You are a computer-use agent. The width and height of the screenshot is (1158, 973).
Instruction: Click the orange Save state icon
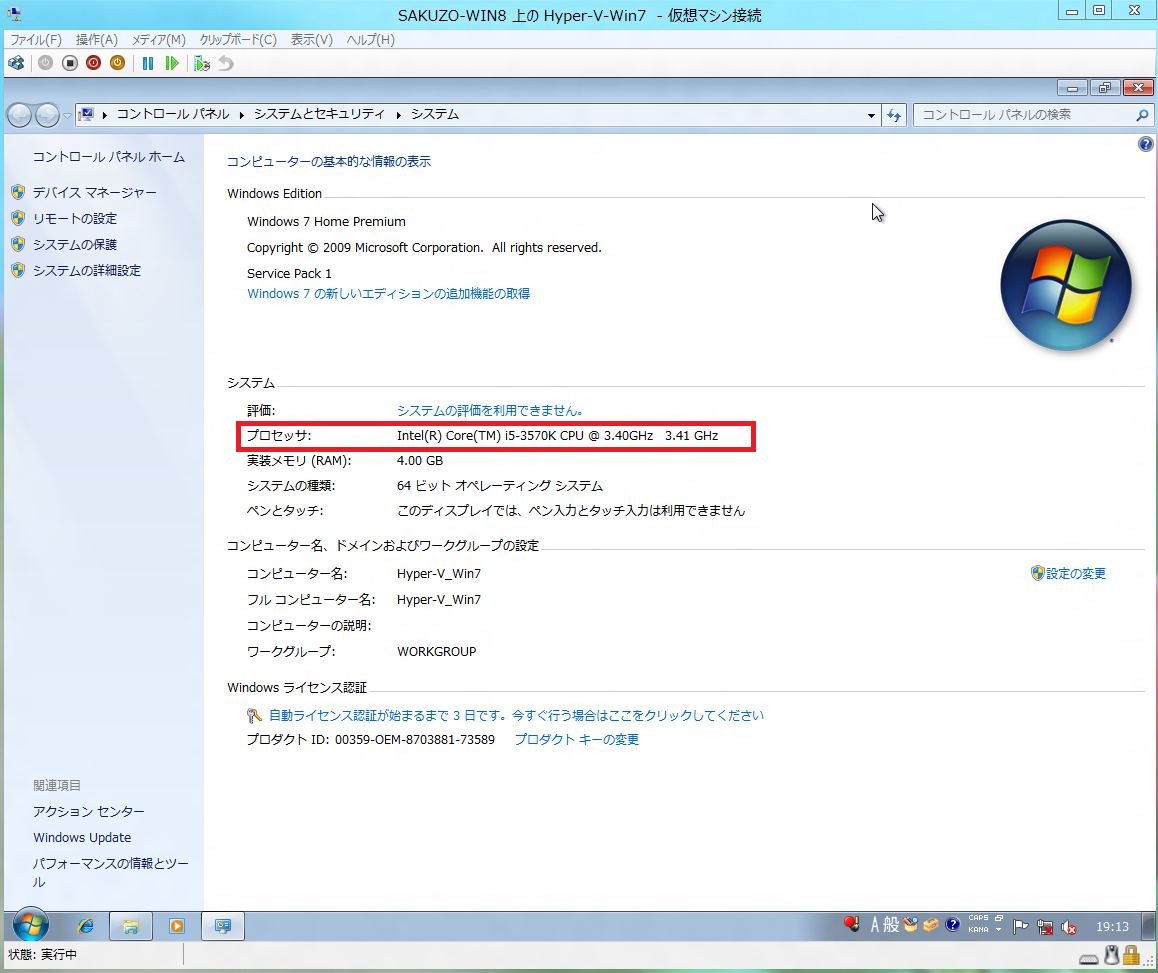pyautogui.click(x=117, y=64)
